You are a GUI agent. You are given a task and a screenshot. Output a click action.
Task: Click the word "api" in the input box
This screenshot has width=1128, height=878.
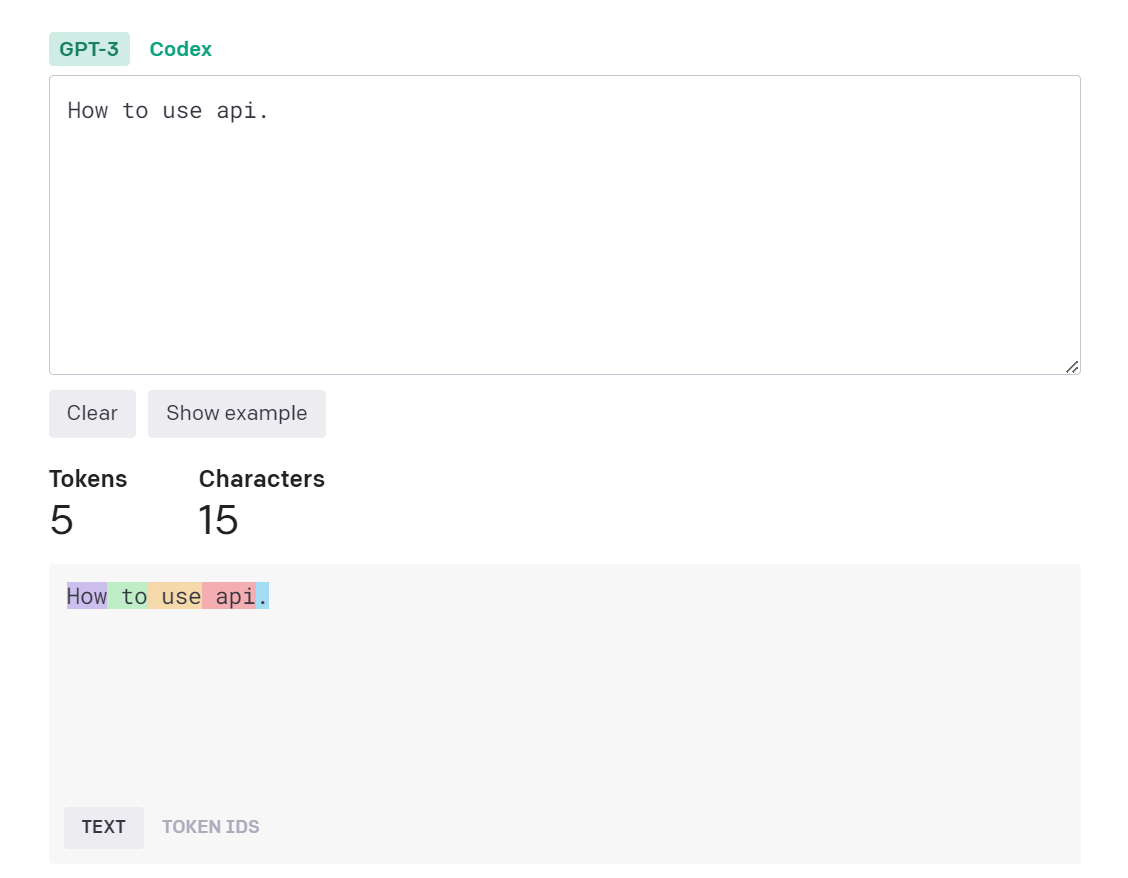[x=236, y=111]
